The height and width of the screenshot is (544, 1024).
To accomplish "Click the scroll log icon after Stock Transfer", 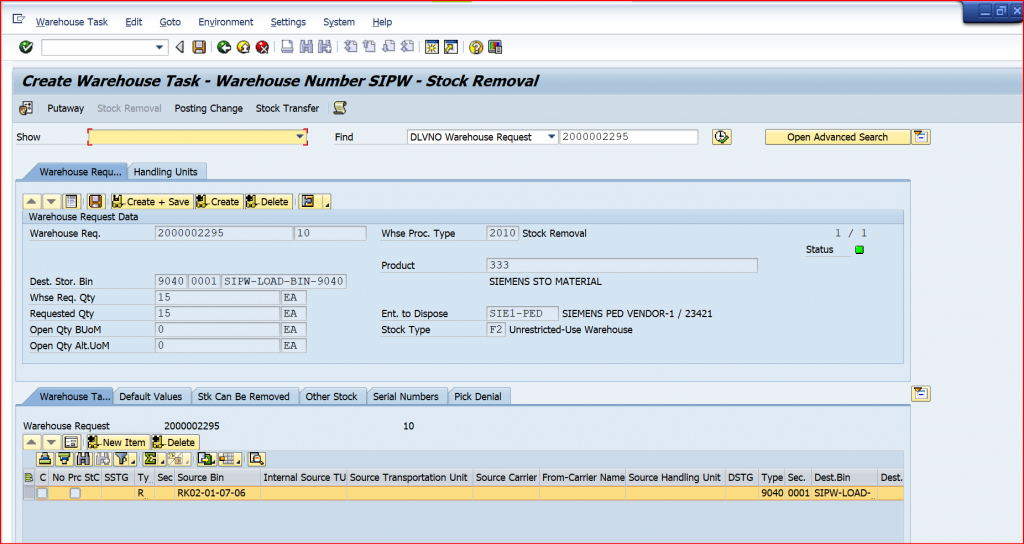I will point(340,108).
